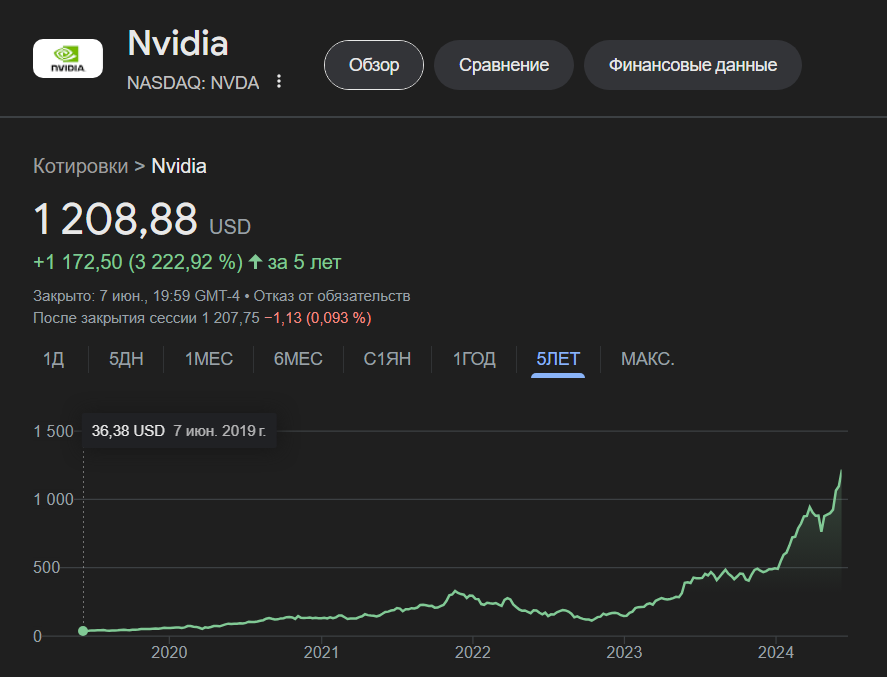
Task: Switch to Финансовые данные tab
Action: click(x=692, y=65)
